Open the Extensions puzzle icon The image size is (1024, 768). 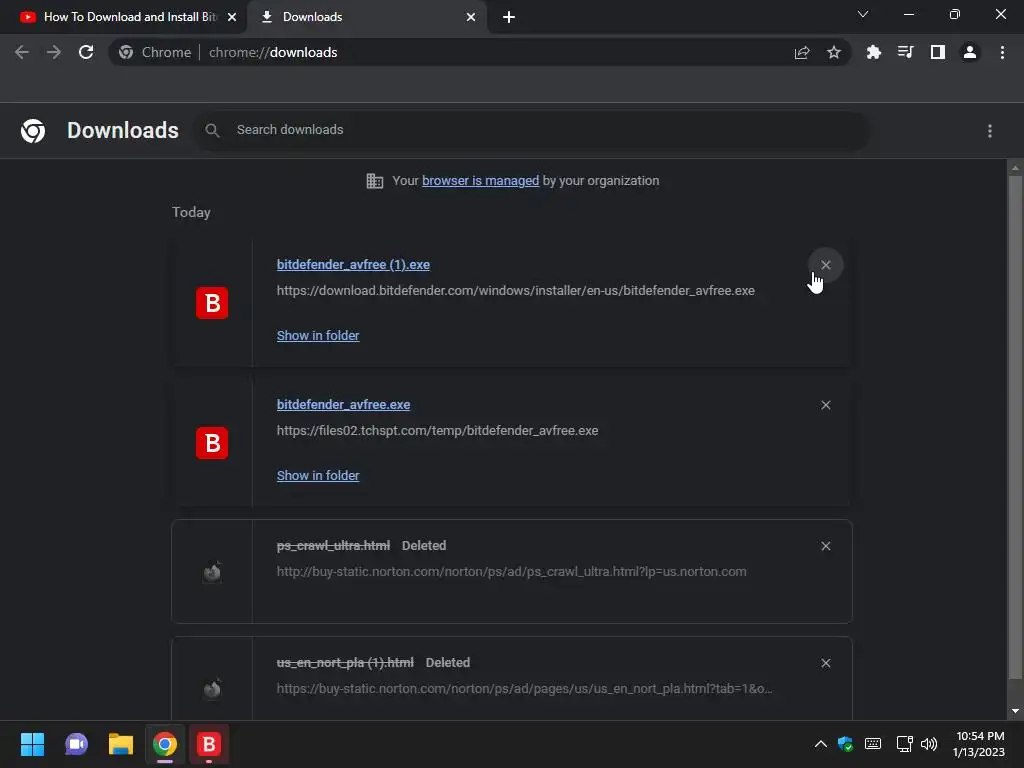tap(873, 52)
